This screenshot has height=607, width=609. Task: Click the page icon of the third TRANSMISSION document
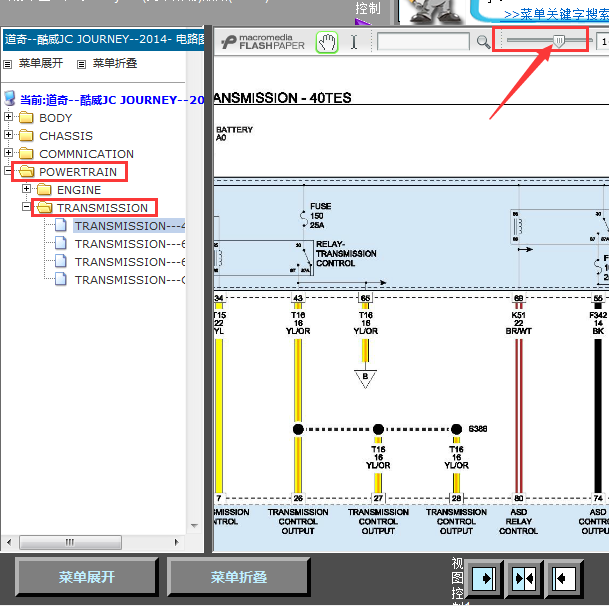pos(61,261)
